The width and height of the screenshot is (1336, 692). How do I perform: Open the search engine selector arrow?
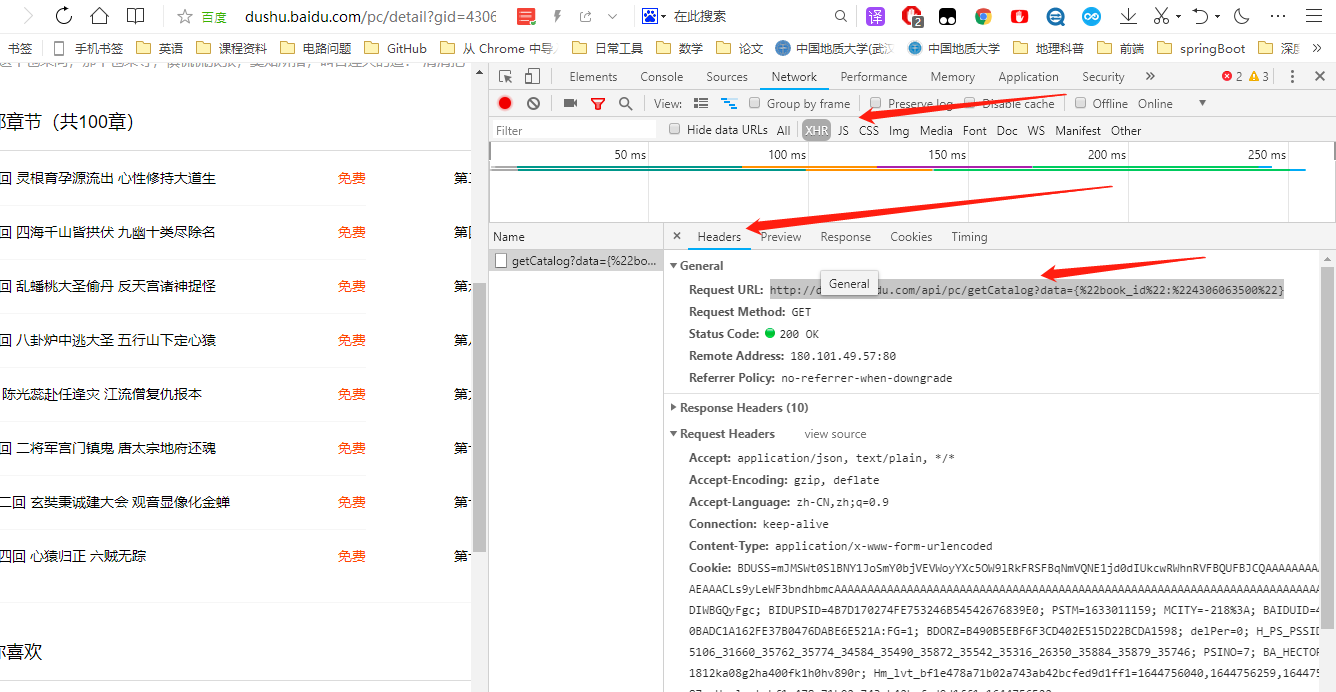tap(664, 17)
